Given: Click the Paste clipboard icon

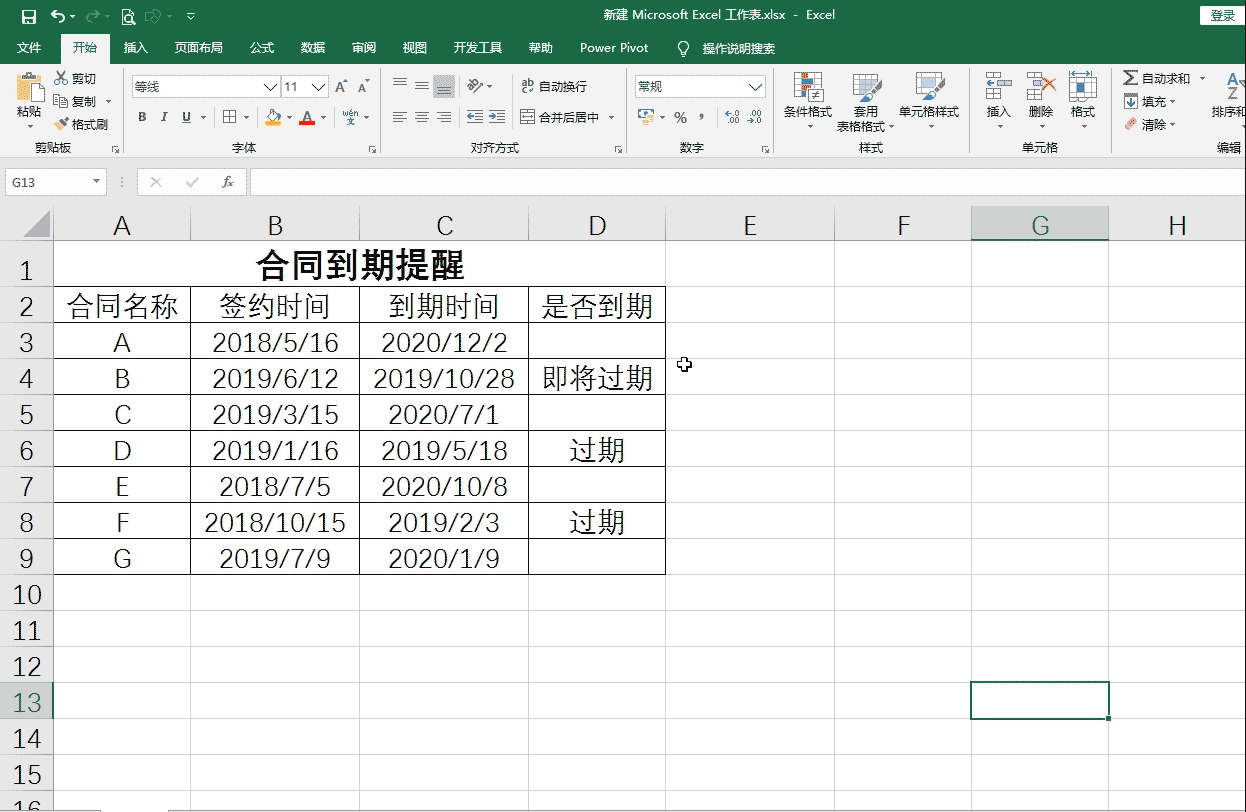Looking at the screenshot, I should tap(29, 88).
